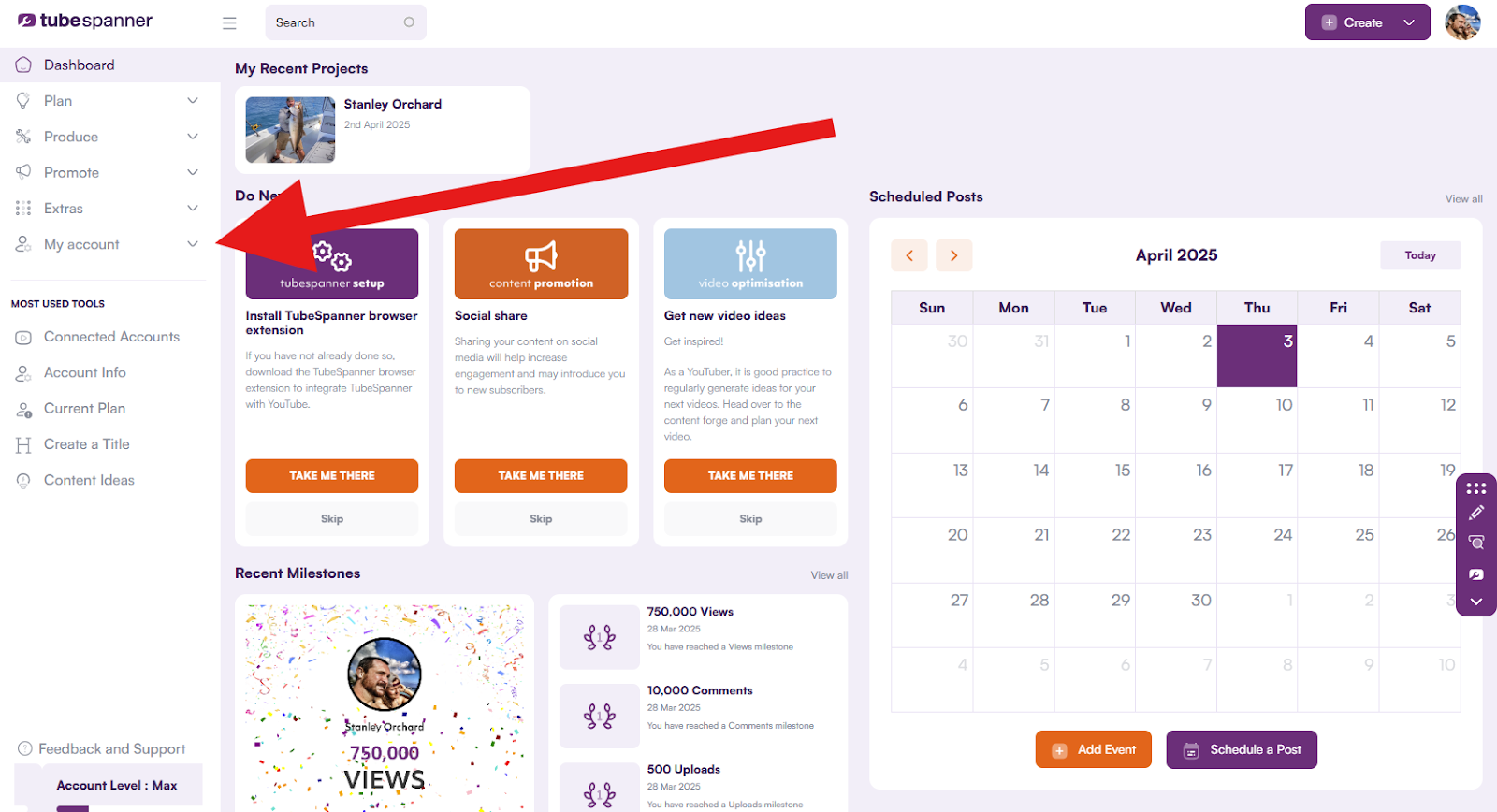Viewport: 1497px width, 812px height.
Task: Click the Current Plan icon
Action: click(23, 409)
